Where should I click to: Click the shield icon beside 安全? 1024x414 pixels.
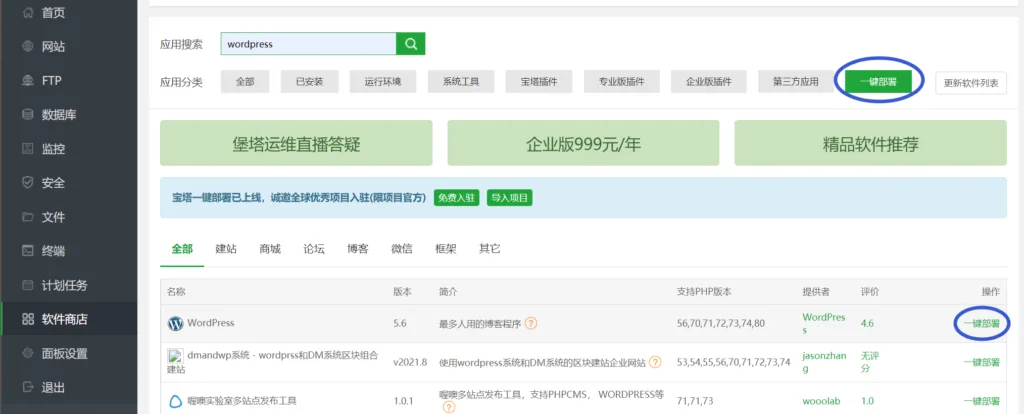(x=27, y=183)
